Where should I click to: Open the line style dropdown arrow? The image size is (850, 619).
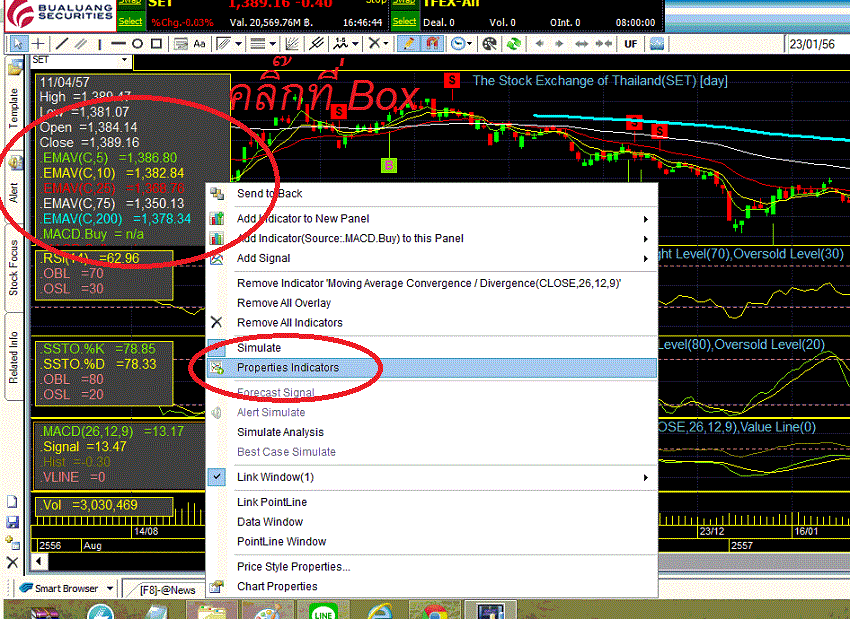(273, 44)
